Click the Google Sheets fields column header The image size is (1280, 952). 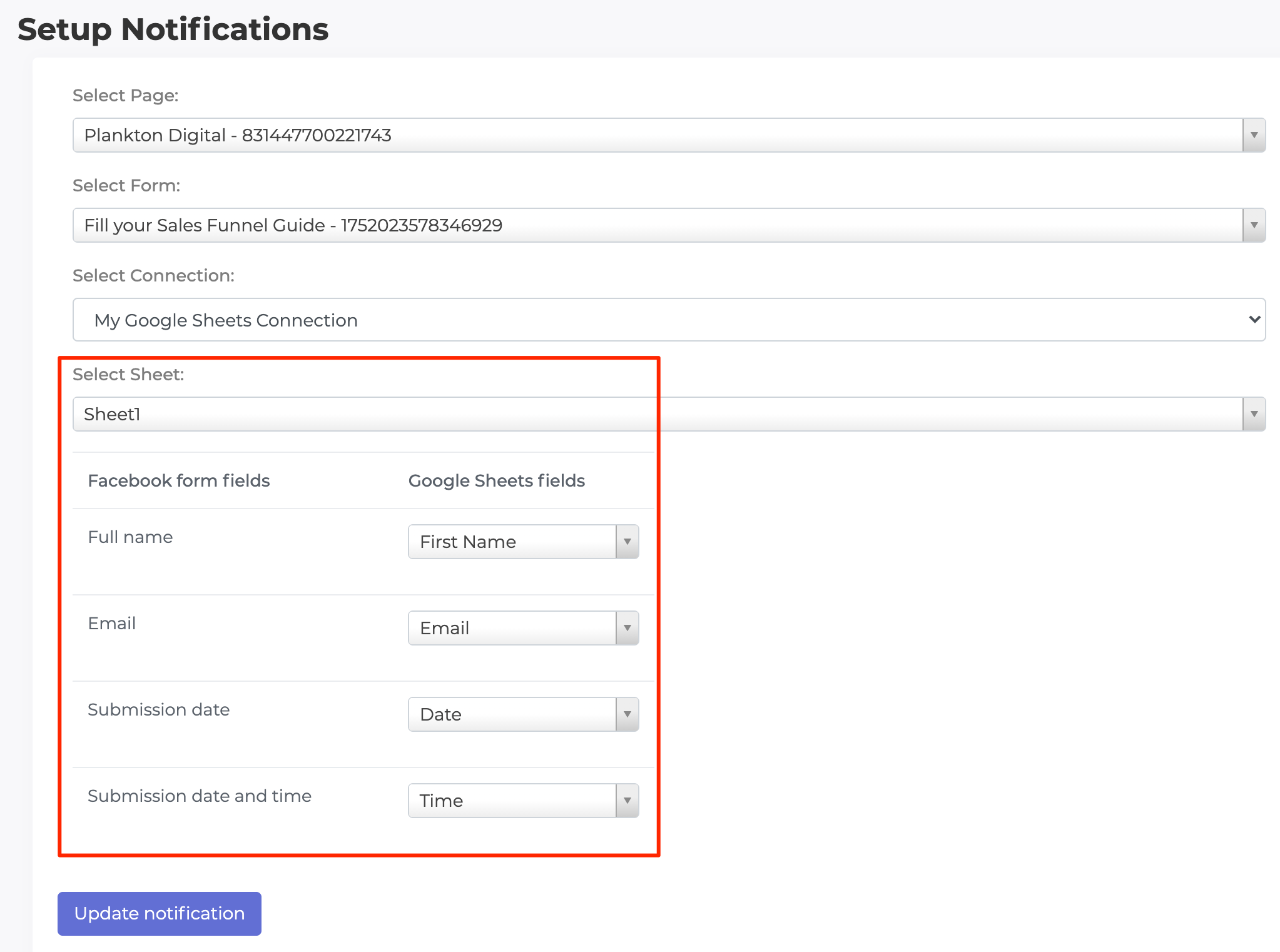click(496, 480)
